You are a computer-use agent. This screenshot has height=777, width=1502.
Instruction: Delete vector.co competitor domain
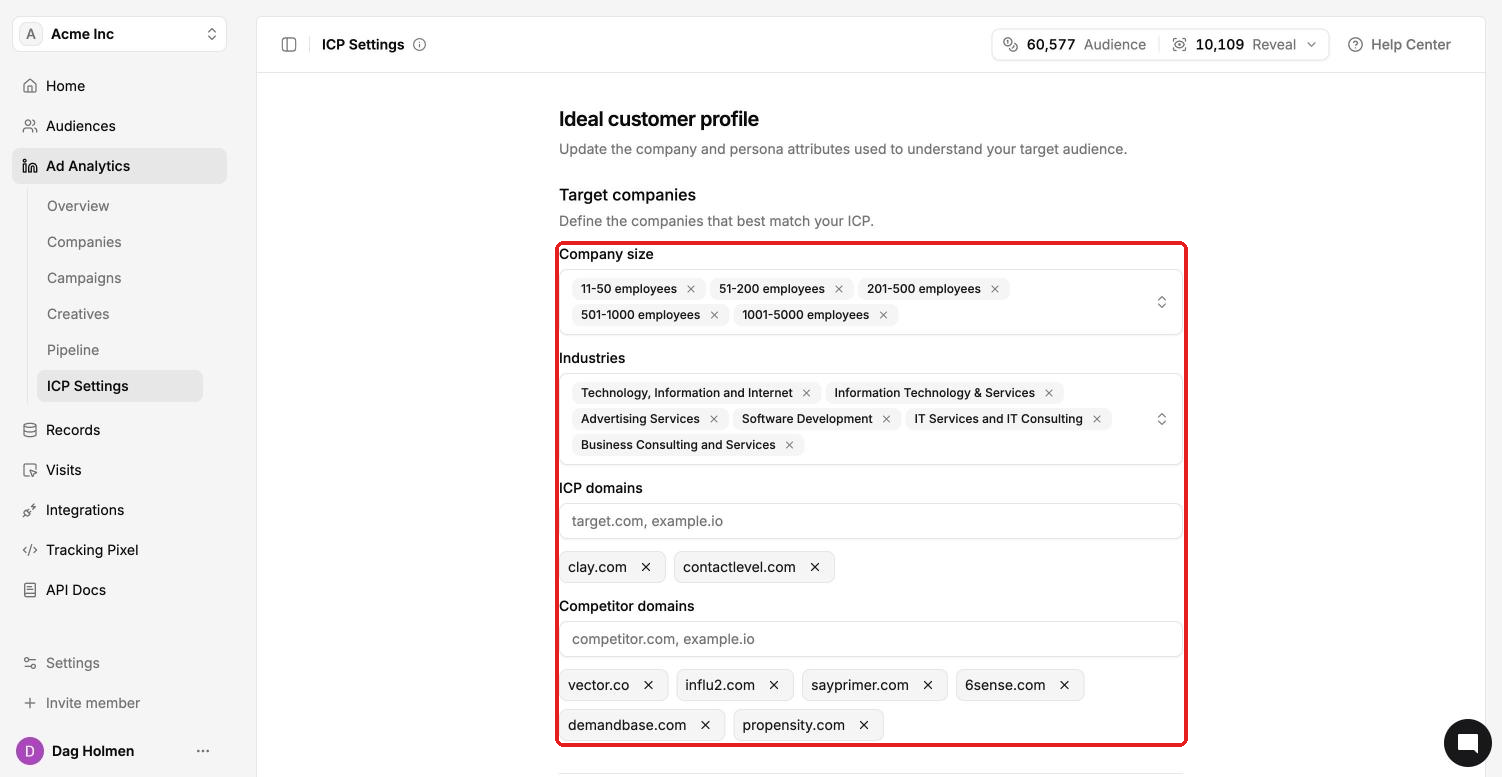pyautogui.click(x=648, y=685)
